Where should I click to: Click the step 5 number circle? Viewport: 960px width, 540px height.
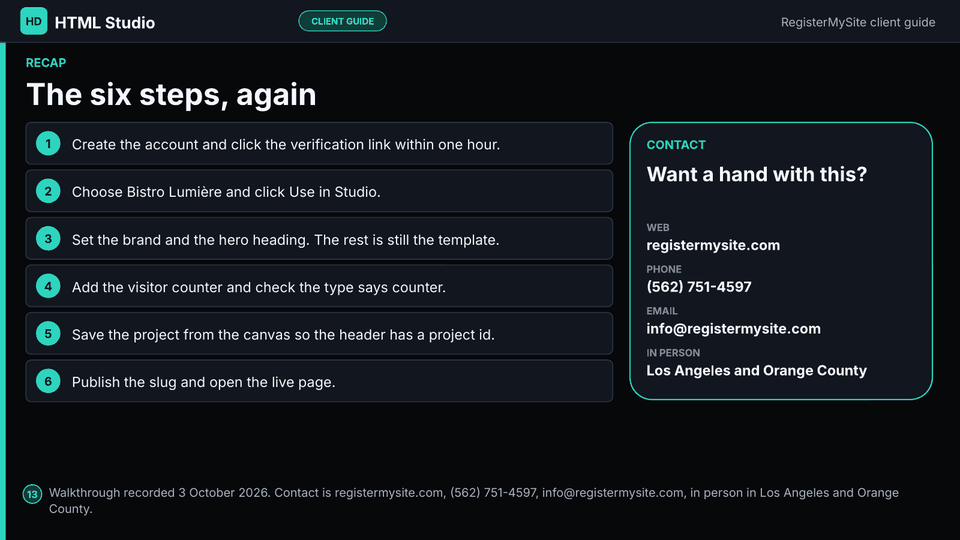point(48,334)
